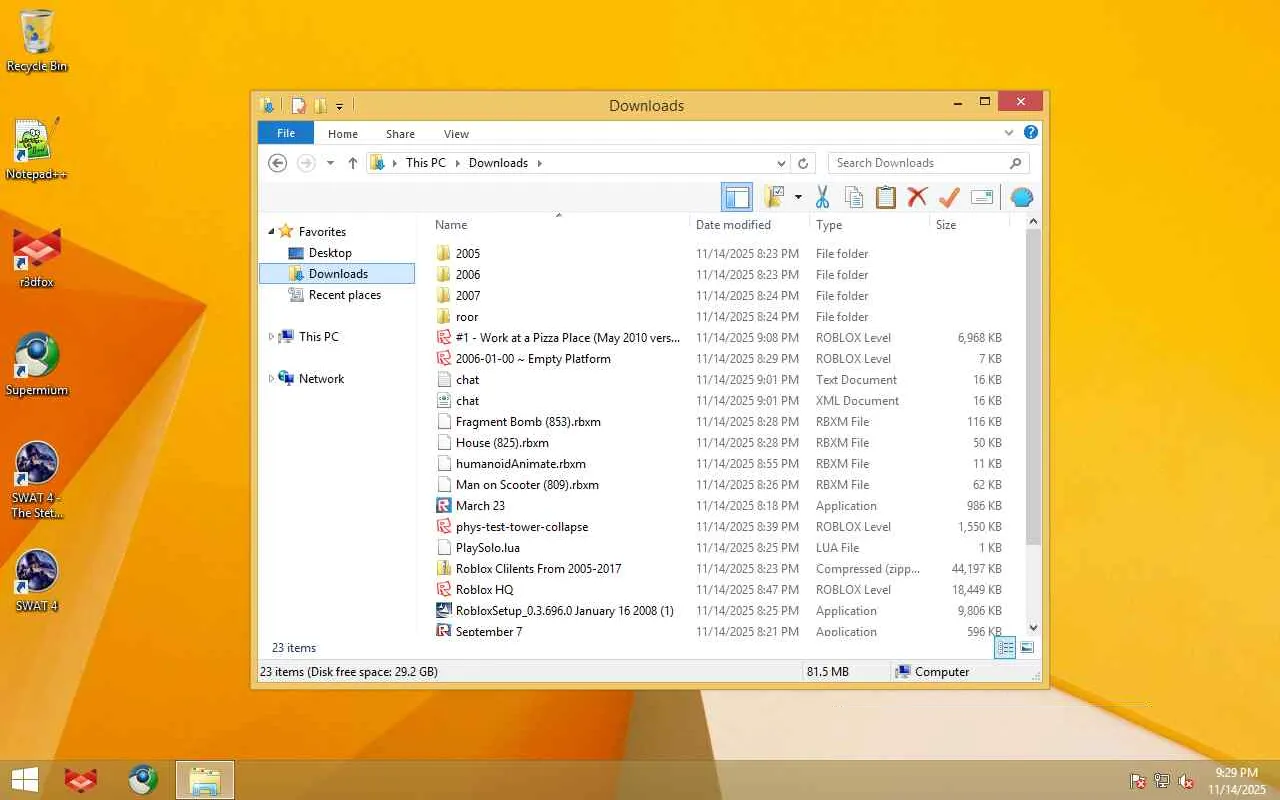
Task: Go back with the Back arrow
Action: [x=278, y=163]
